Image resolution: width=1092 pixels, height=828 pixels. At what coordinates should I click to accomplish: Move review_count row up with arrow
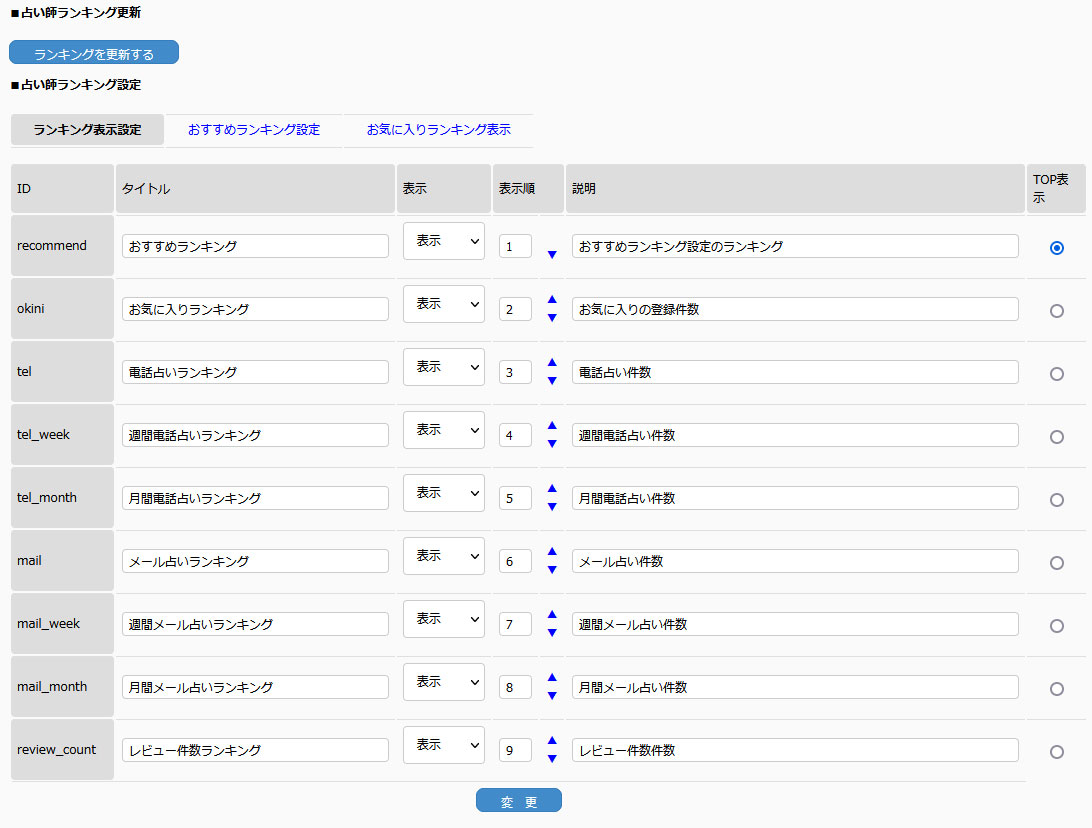click(552, 740)
